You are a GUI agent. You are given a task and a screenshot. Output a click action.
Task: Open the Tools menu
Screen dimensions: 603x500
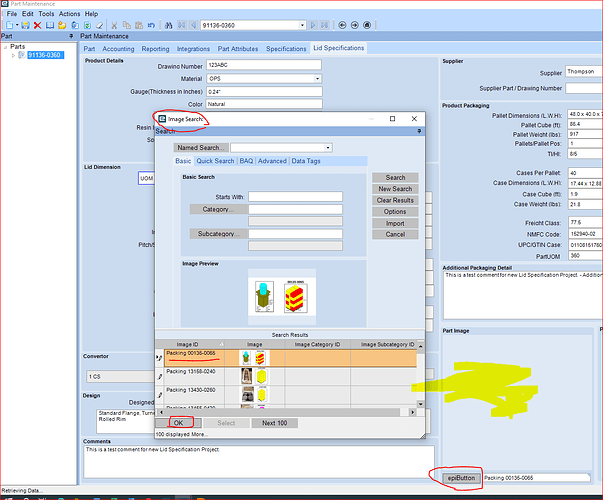[x=46, y=14]
